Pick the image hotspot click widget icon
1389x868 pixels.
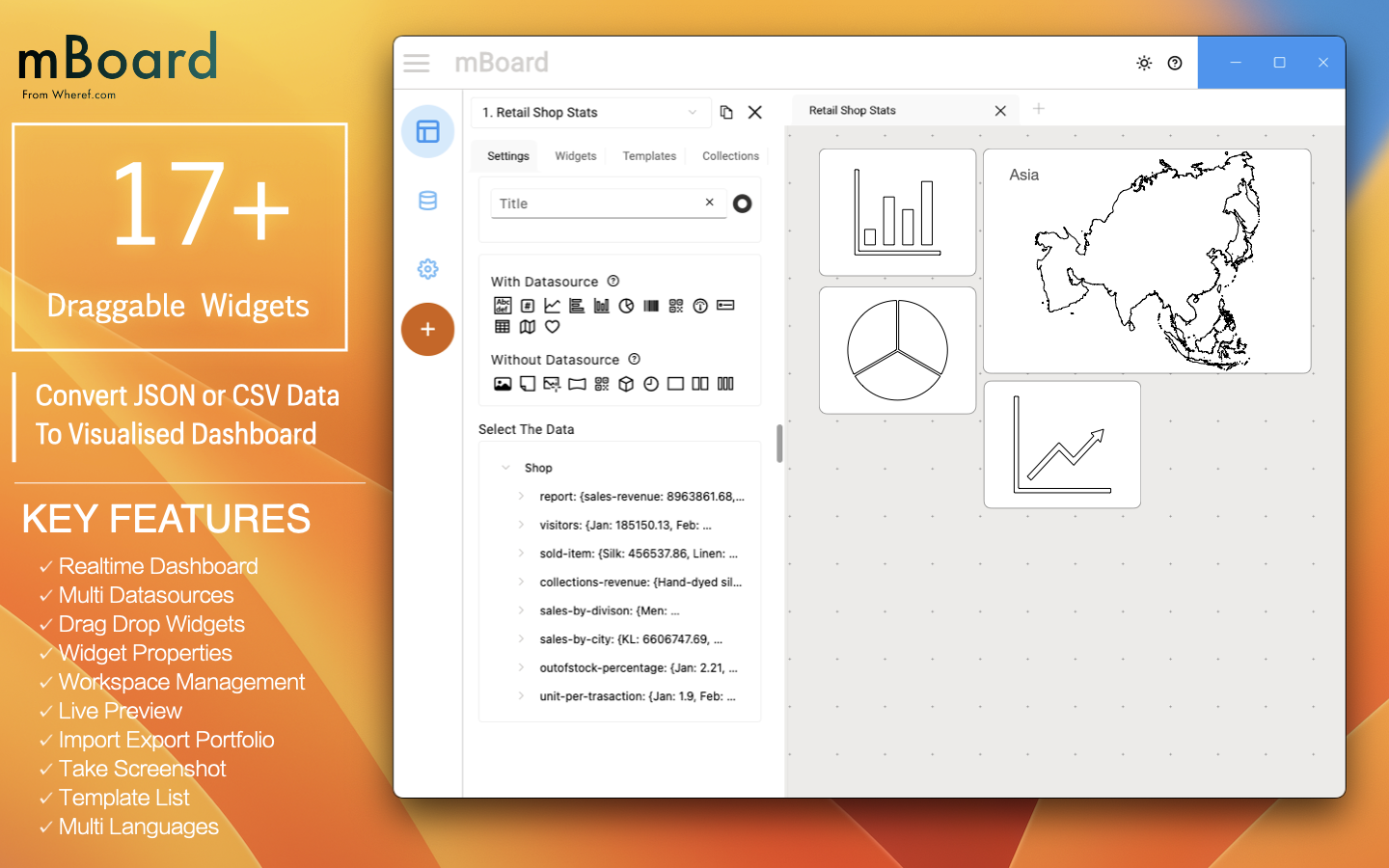coord(552,384)
